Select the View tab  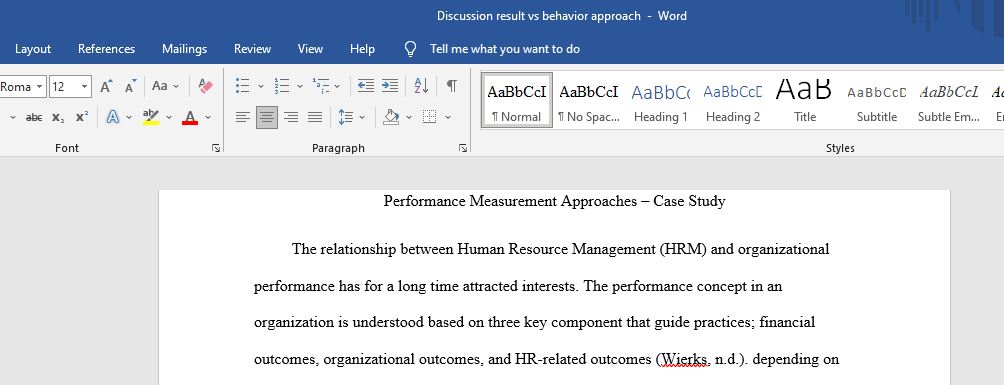[x=310, y=49]
